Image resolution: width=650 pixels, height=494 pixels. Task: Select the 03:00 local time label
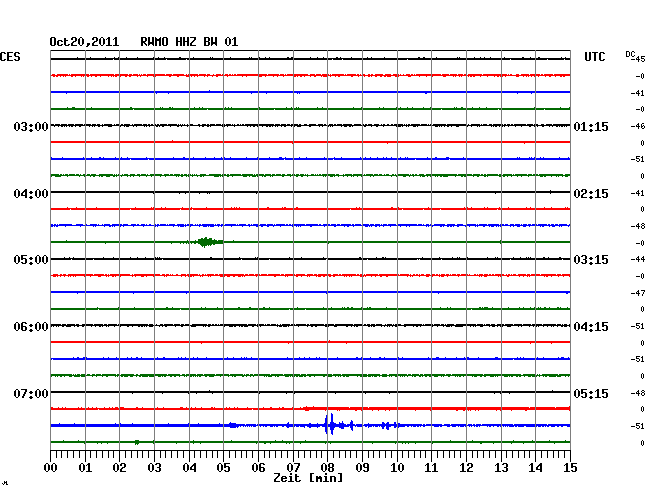coord(31,126)
